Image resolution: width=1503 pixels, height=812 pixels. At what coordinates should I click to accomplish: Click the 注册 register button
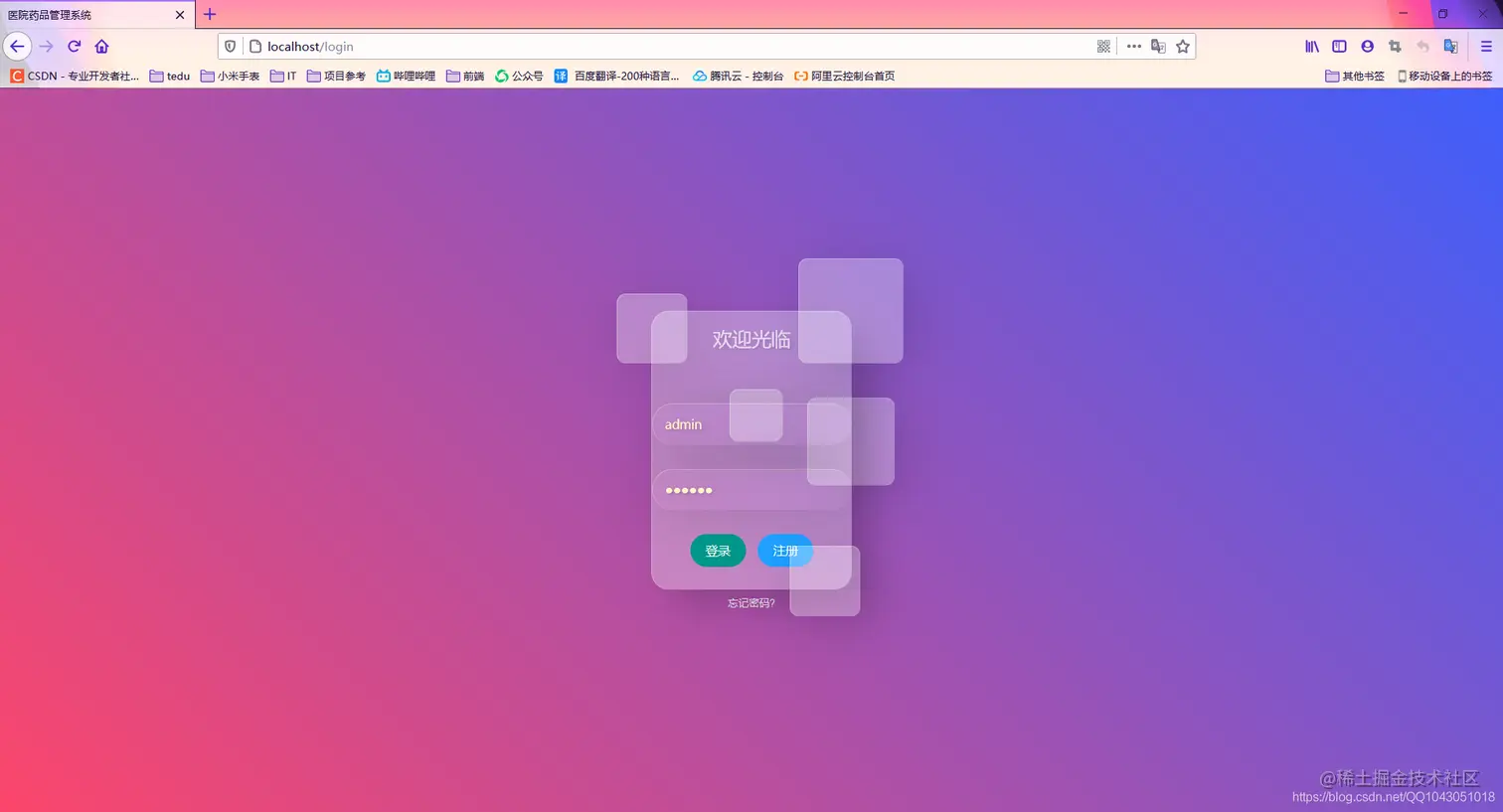pos(785,551)
